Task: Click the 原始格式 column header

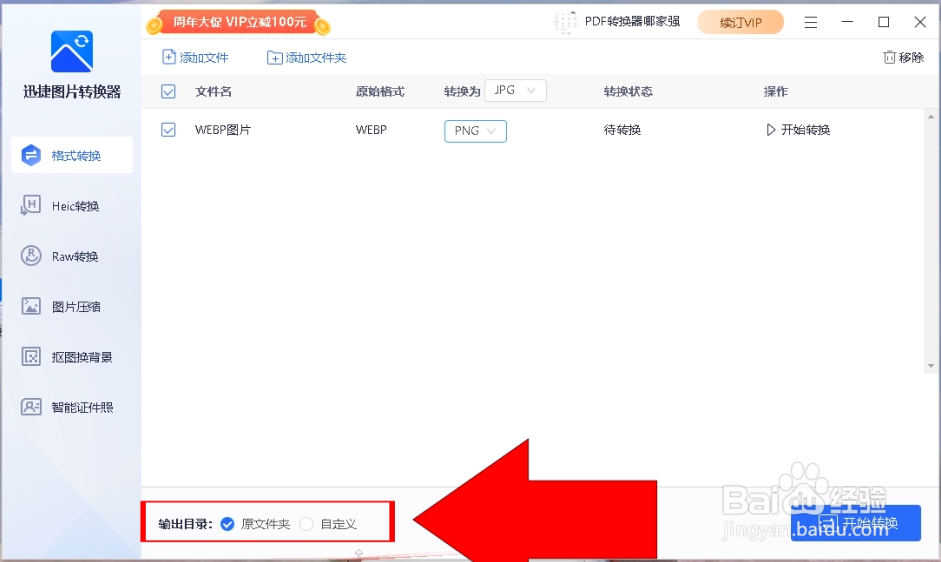Action: tap(380, 92)
